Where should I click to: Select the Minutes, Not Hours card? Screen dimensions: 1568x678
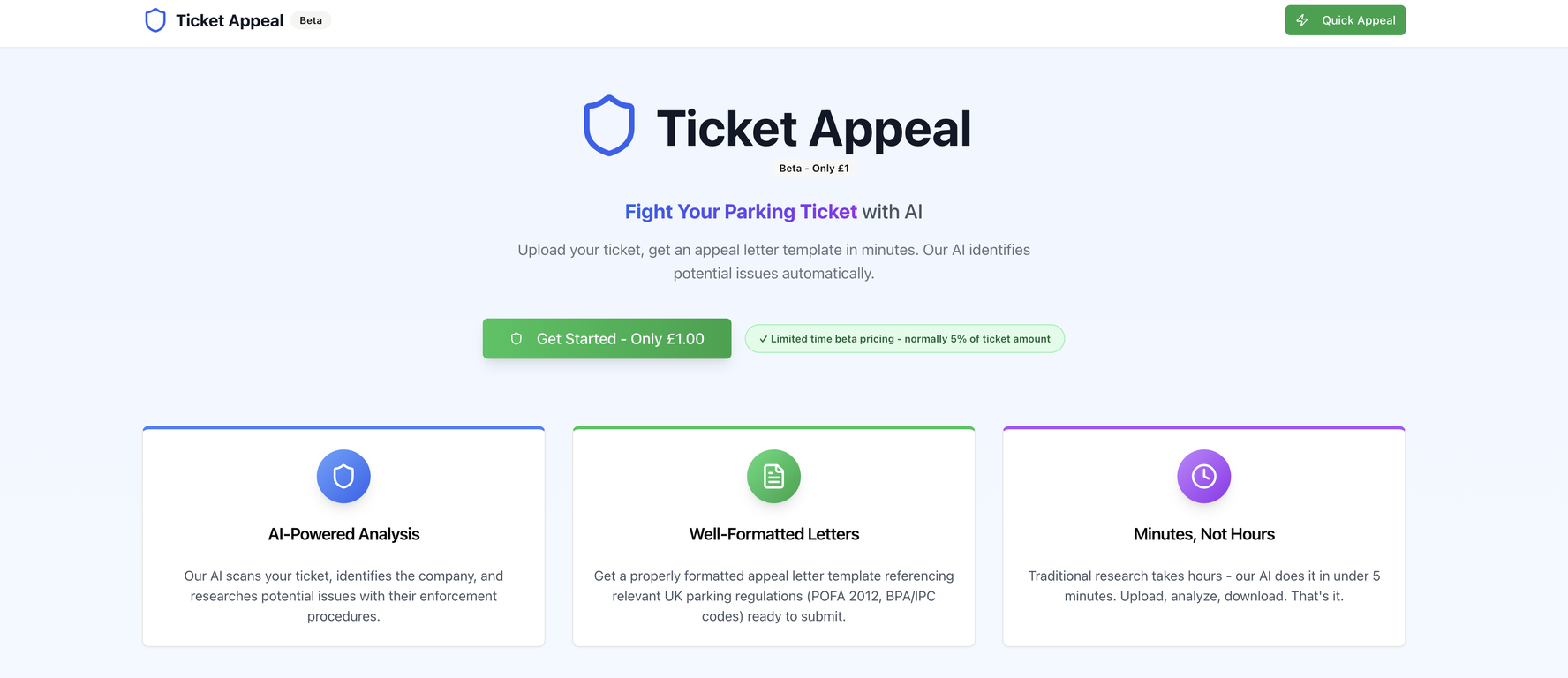click(x=1203, y=536)
